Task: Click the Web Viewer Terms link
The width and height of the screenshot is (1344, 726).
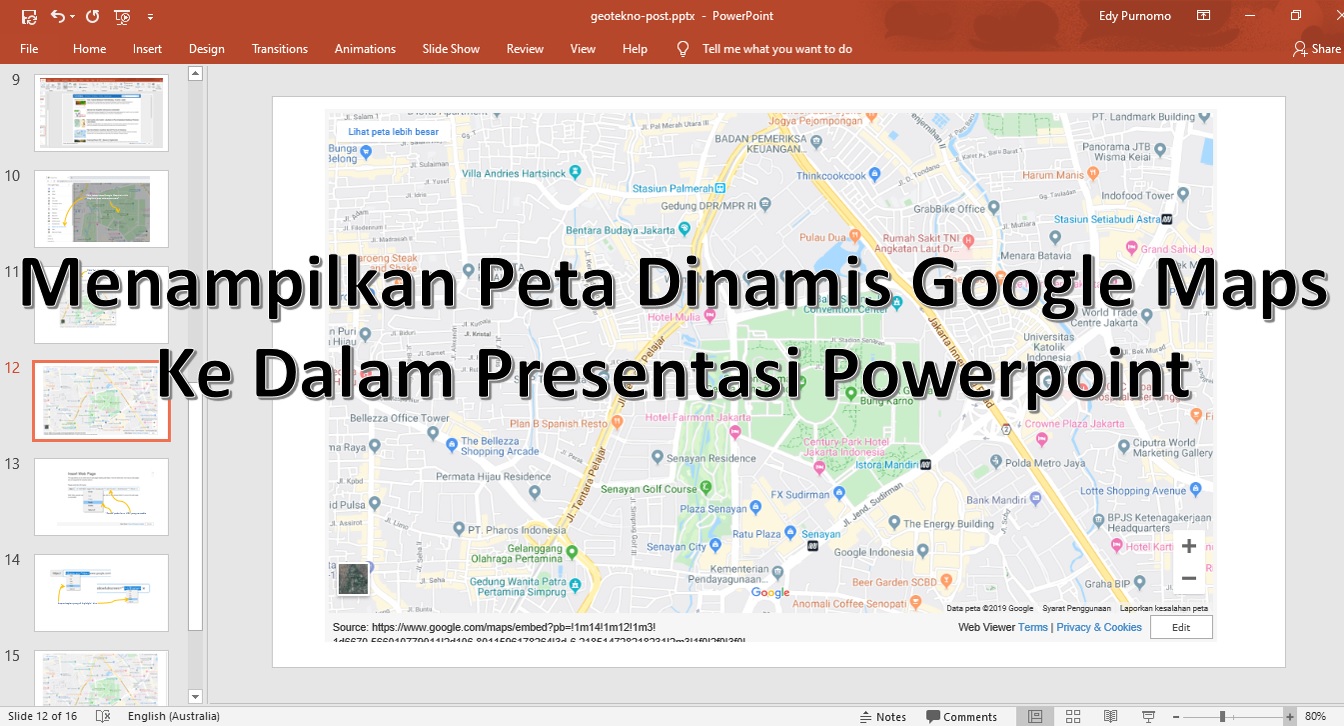Action: (x=1033, y=627)
